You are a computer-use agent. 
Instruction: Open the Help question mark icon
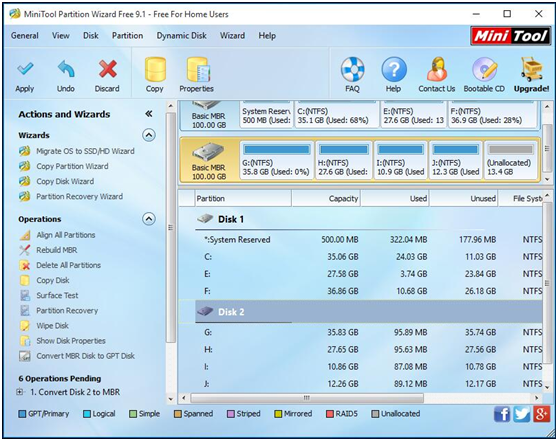point(394,70)
